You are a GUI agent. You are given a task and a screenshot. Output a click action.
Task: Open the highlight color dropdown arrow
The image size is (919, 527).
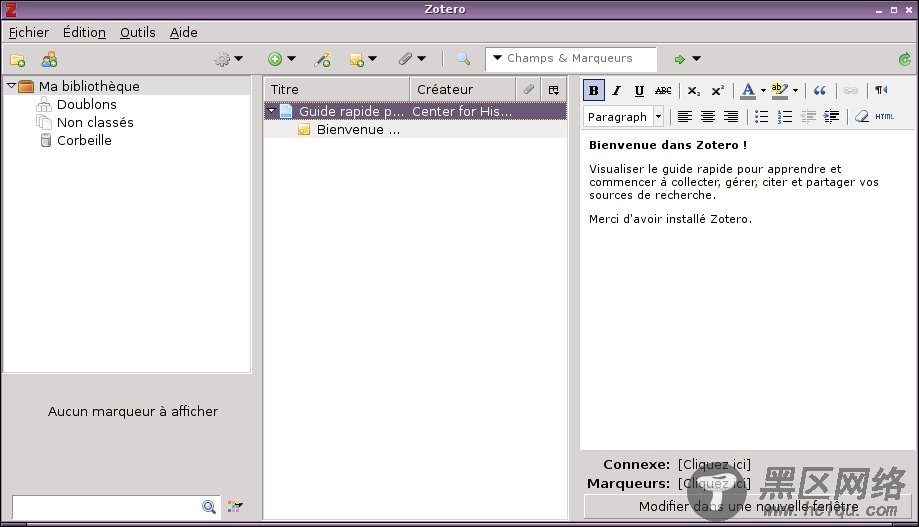[x=795, y=90]
